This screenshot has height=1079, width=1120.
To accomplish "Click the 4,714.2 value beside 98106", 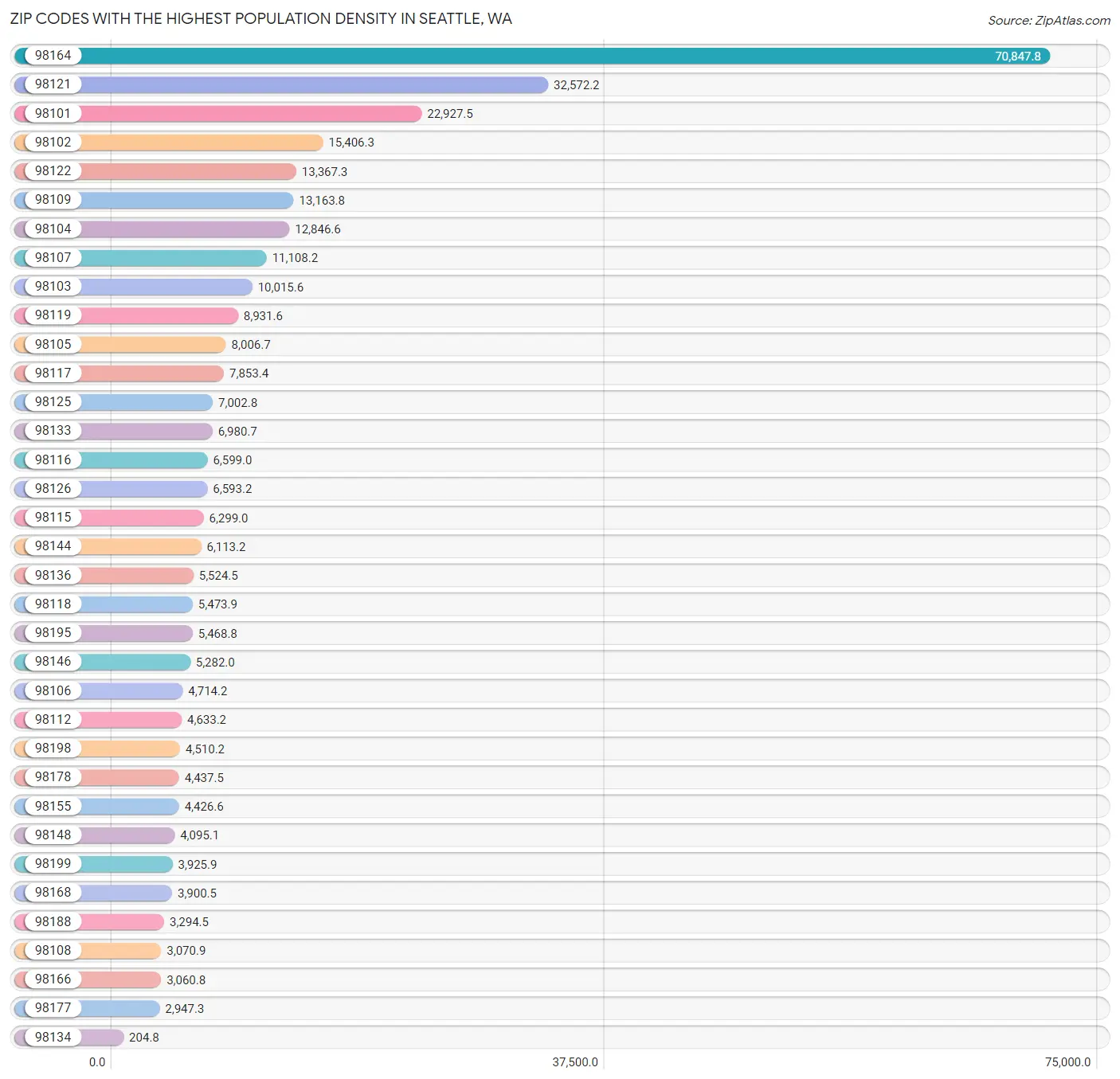I will (207, 691).
